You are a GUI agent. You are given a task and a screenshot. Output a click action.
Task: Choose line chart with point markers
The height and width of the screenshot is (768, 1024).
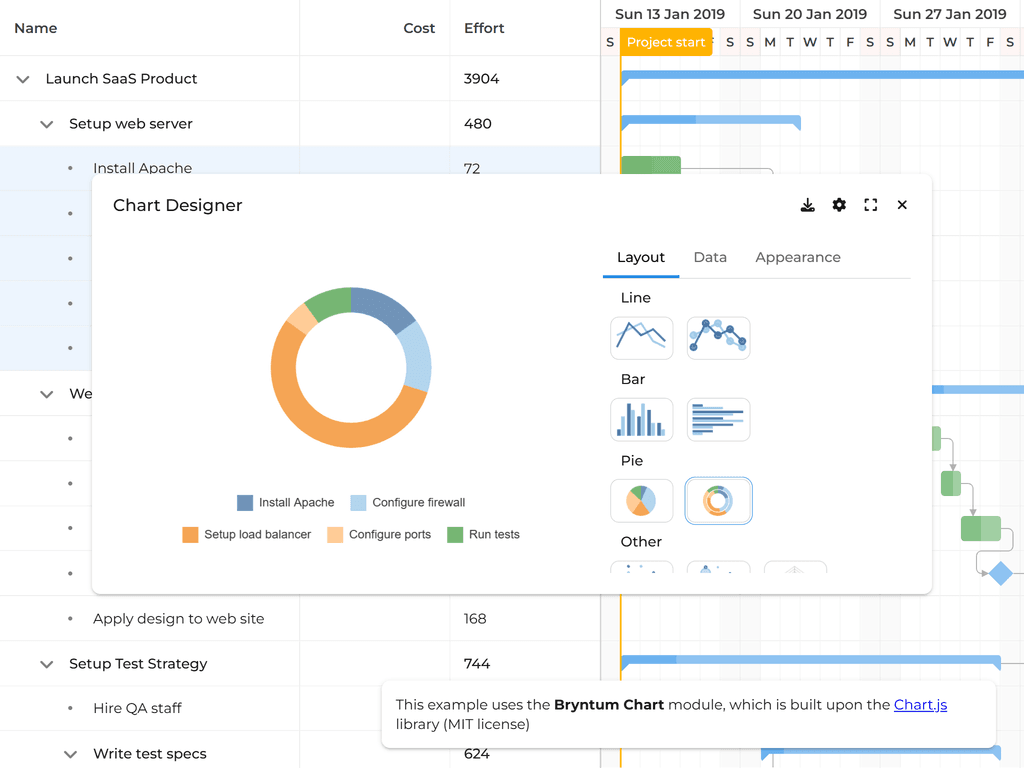718,338
